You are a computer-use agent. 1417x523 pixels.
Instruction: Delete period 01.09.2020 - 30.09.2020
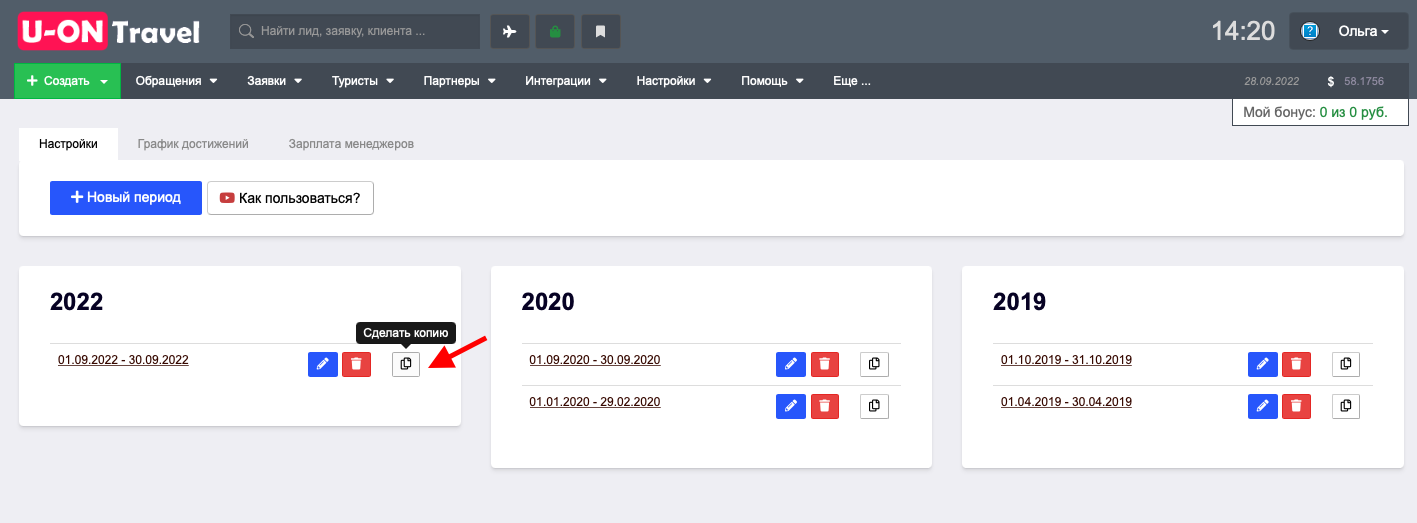(825, 364)
